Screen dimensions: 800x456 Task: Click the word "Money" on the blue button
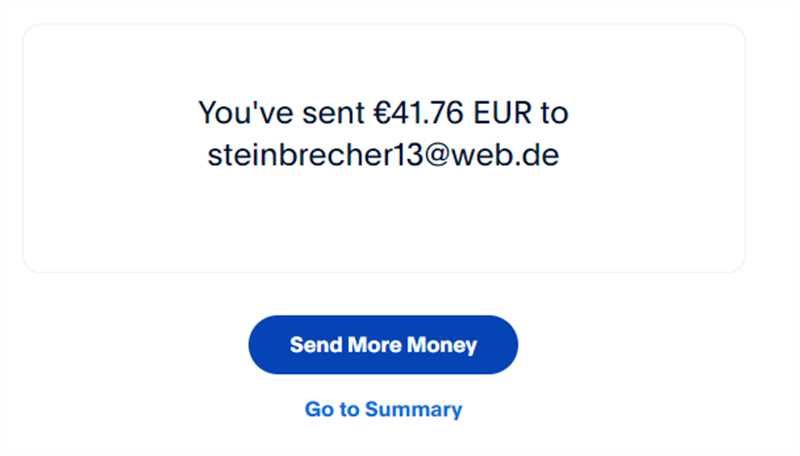click(442, 346)
